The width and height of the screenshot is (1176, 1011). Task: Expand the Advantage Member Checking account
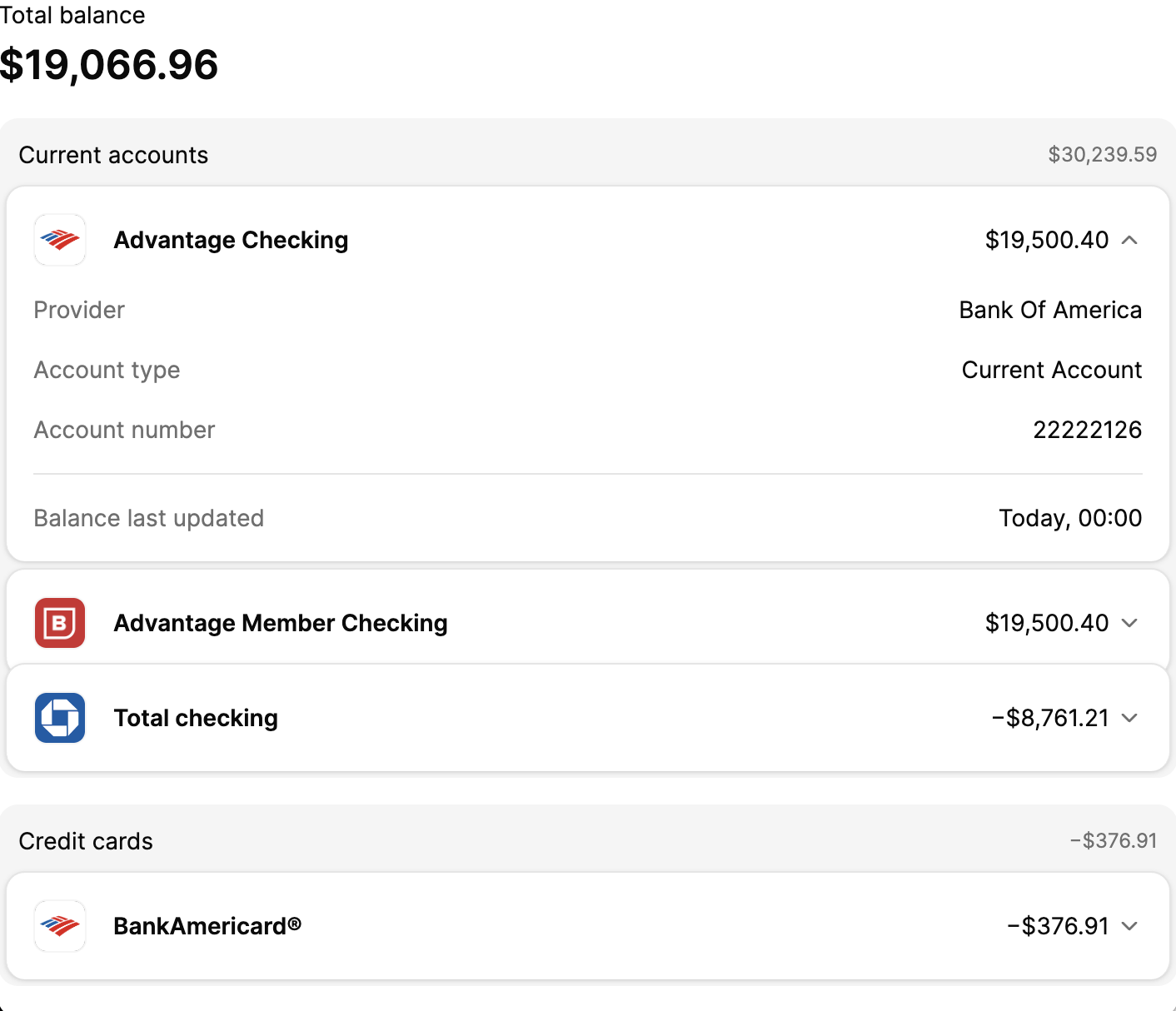(1129, 623)
